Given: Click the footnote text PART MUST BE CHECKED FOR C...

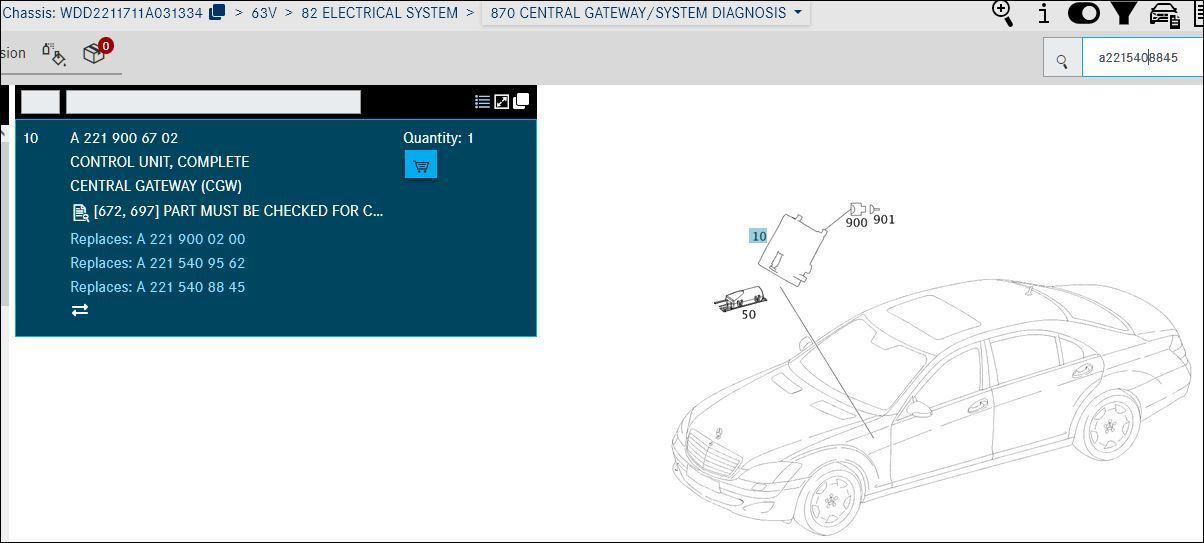Looking at the screenshot, I should point(238,211).
